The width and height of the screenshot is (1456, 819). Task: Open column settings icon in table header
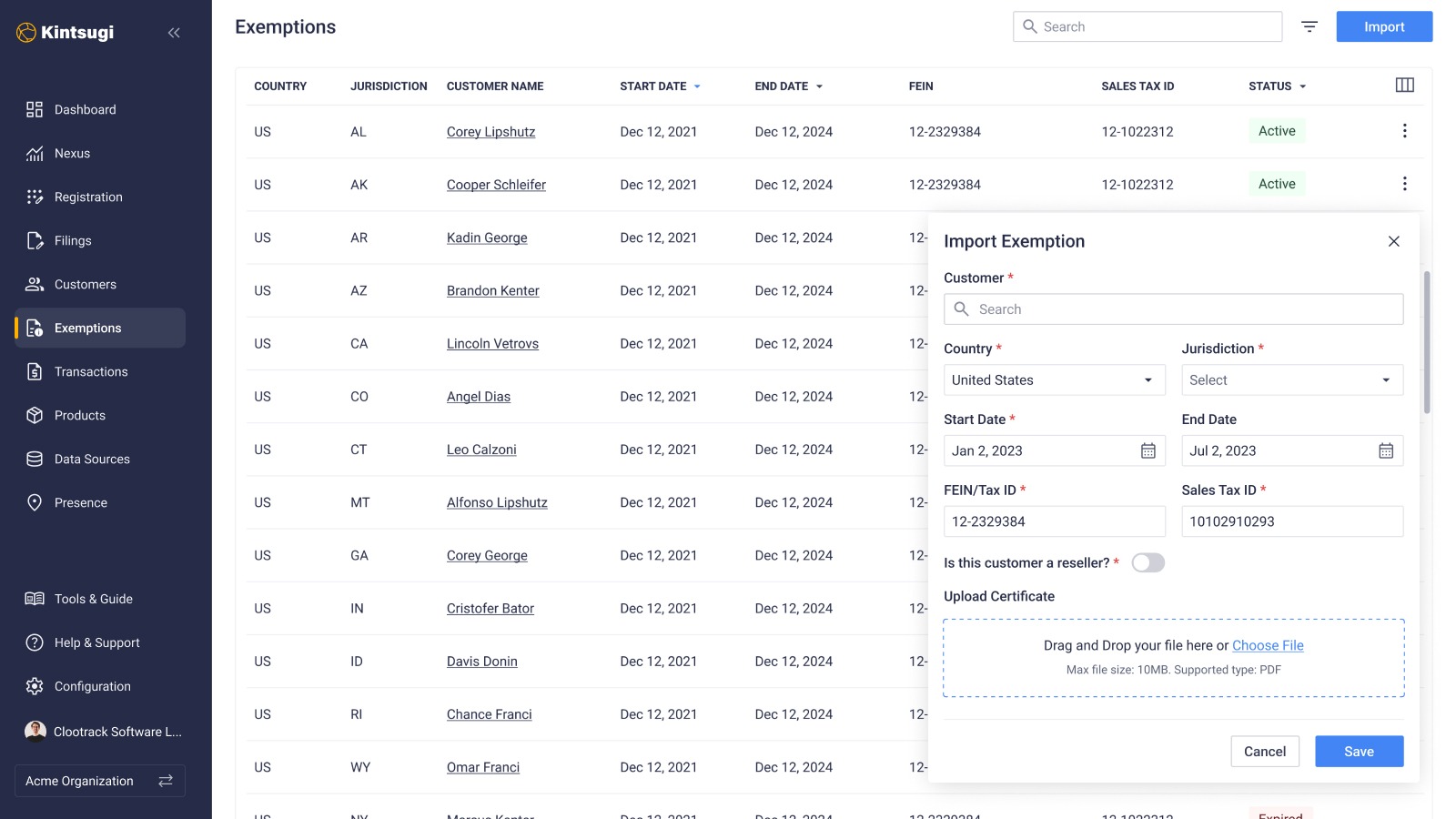click(1404, 86)
